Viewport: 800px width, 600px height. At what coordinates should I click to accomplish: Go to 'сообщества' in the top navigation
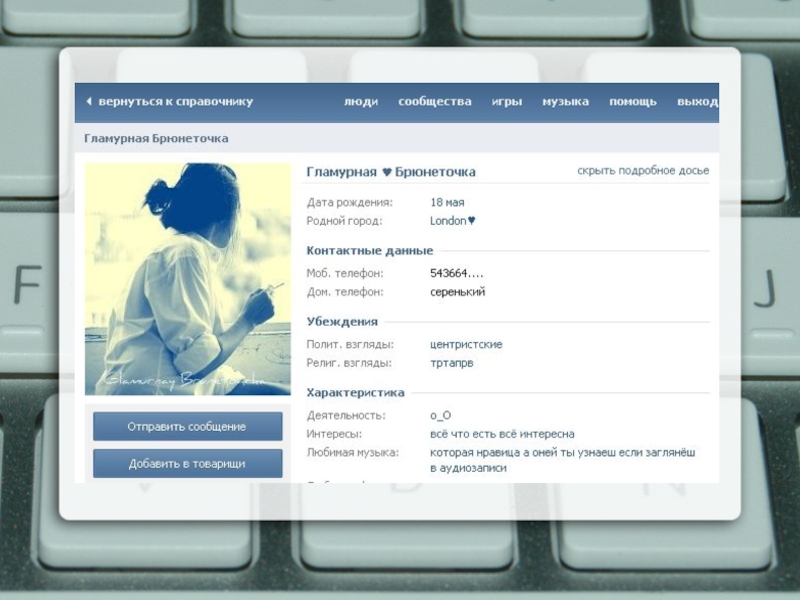coord(434,102)
